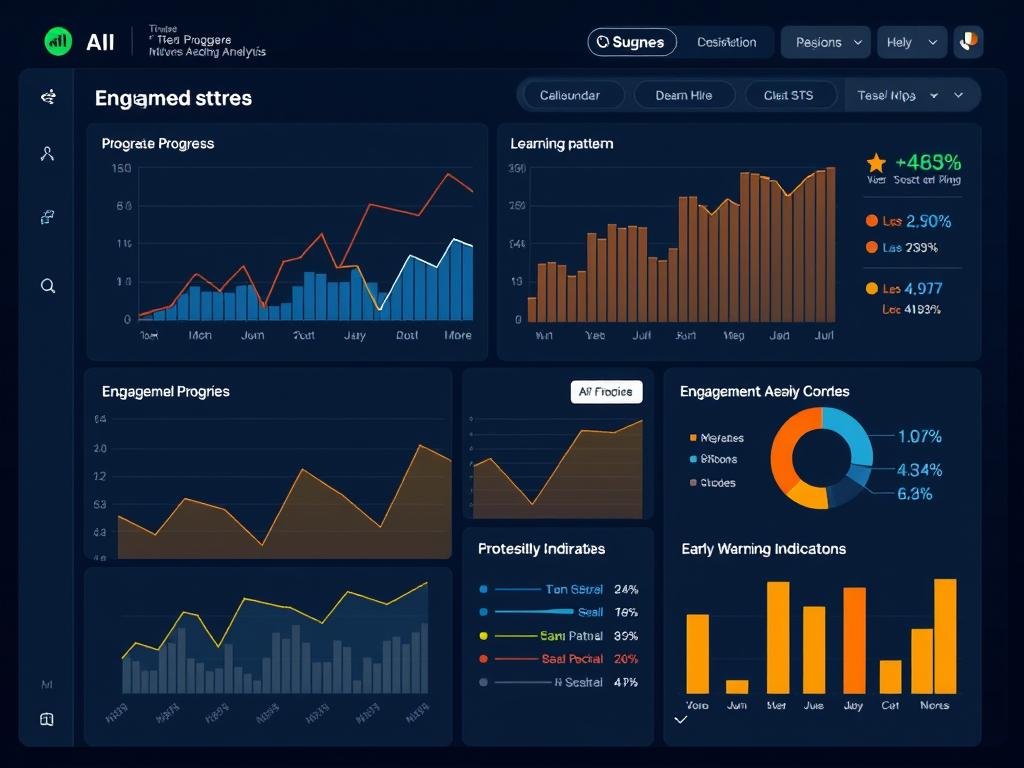Screen dimensions: 1024x768
Task: Expand the Pasions dropdown in the top bar
Action: (x=825, y=41)
